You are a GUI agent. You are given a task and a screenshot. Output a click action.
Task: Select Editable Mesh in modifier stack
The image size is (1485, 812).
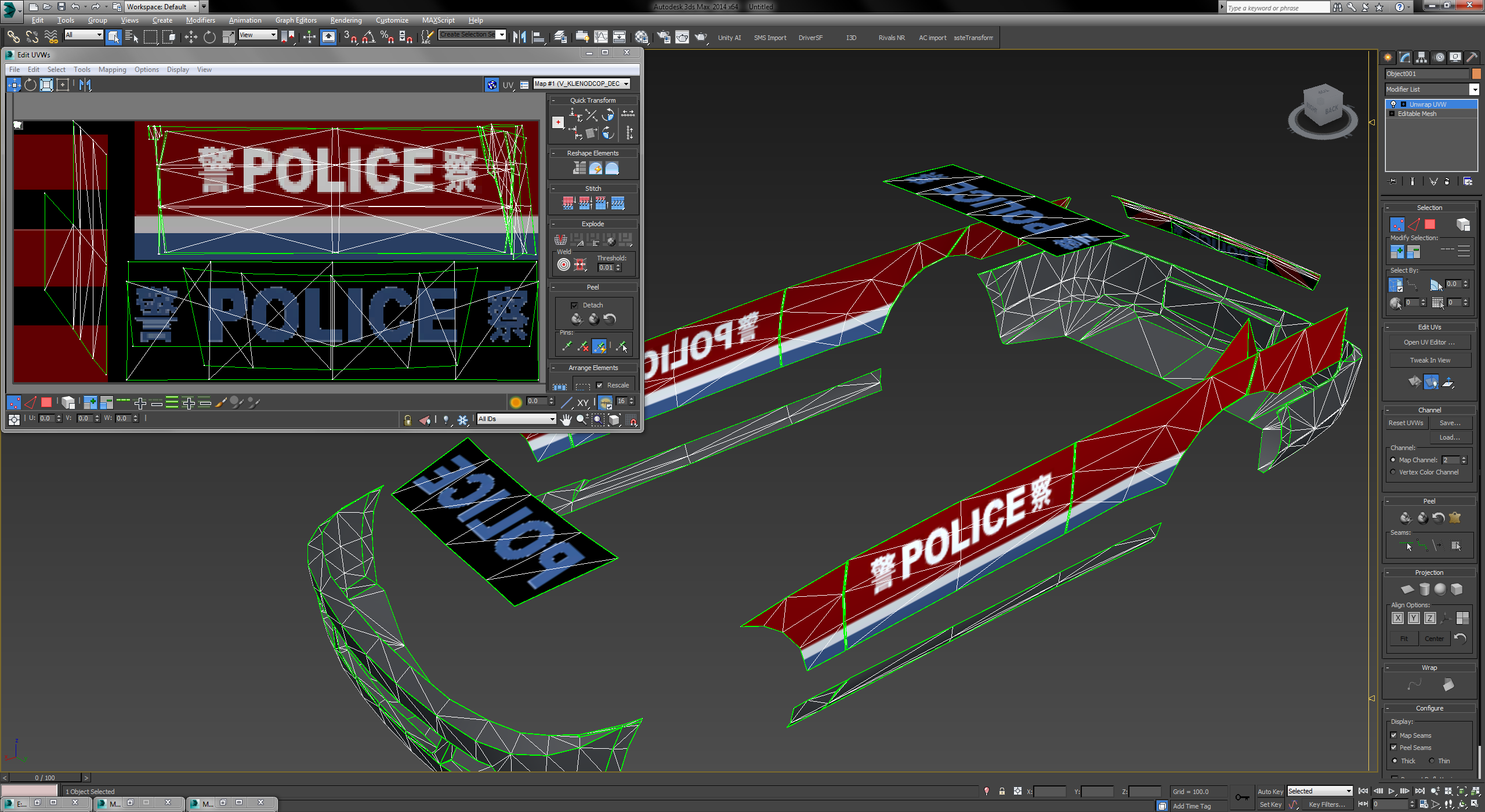(x=1417, y=114)
